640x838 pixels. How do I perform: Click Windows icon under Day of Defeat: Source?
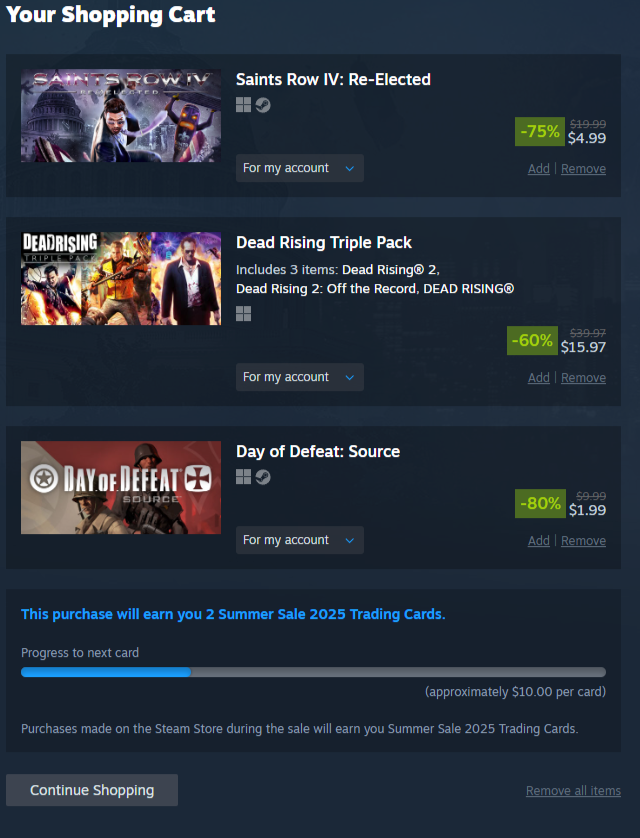(x=243, y=477)
